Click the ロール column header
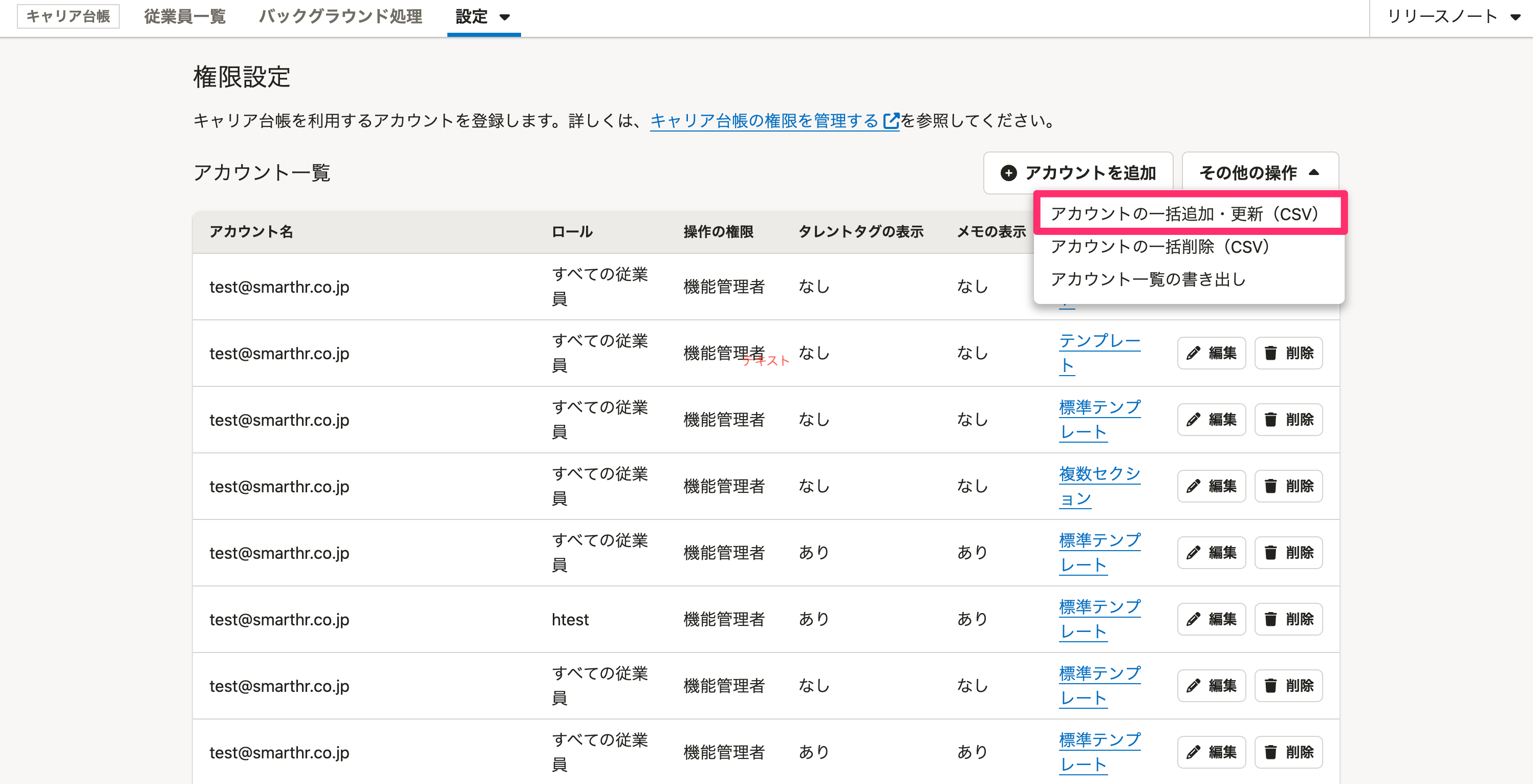This screenshot has height=784, width=1533. [572, 231]
